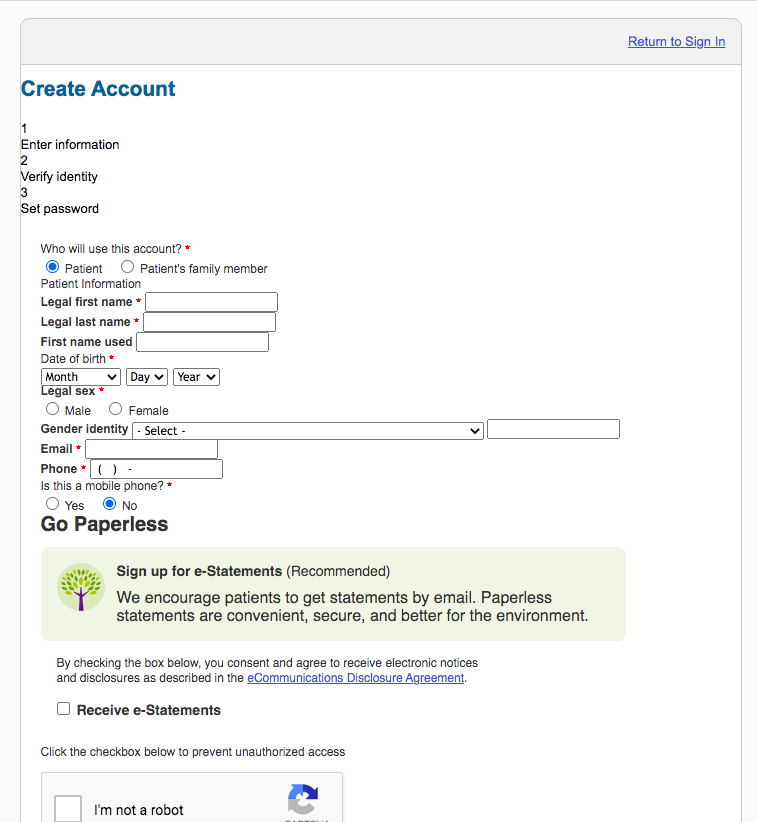The image size is (757, 822).
Task: Select Female as legal sex
Action: pyautogui.click(x=116, y=409)
